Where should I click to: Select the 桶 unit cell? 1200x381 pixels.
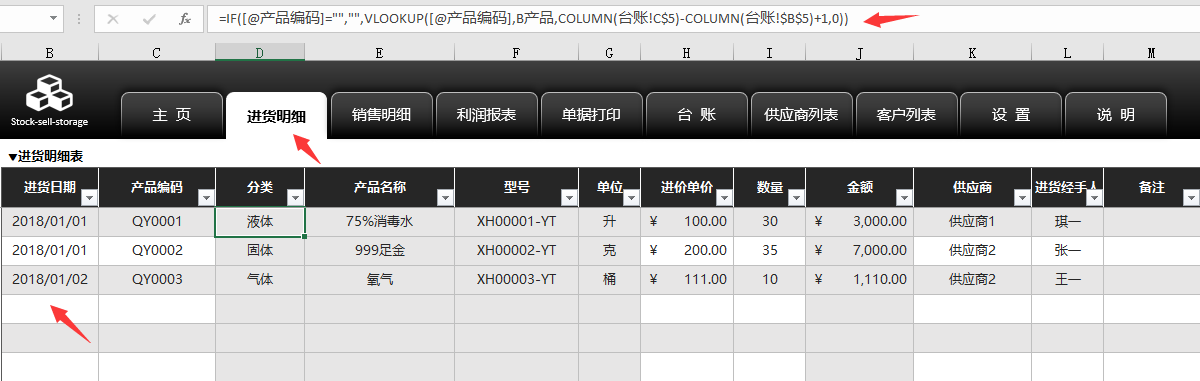609,279
